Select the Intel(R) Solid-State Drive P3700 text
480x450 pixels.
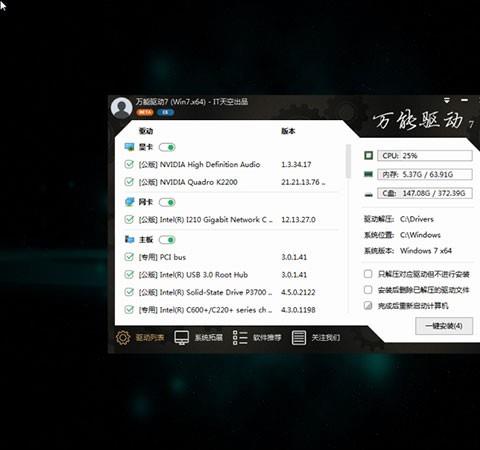click(206, 292)
